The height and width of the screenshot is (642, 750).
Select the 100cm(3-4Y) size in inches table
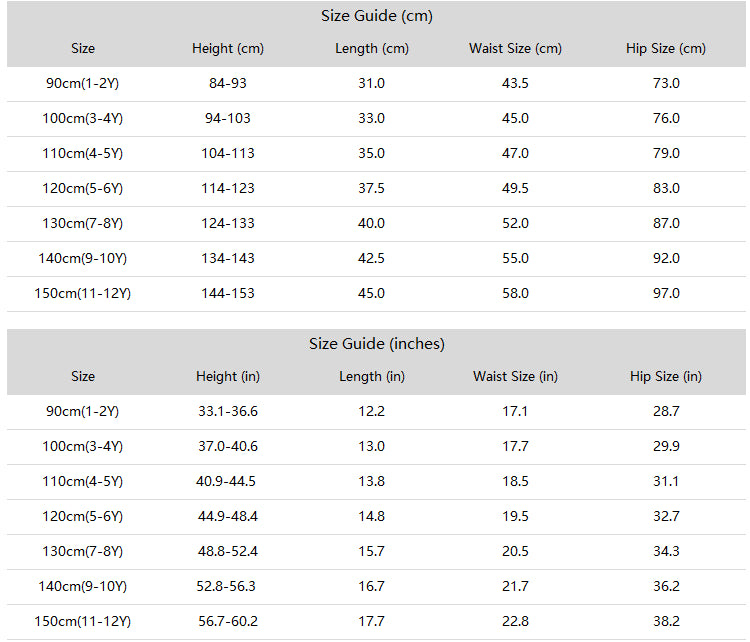[82, 446]
